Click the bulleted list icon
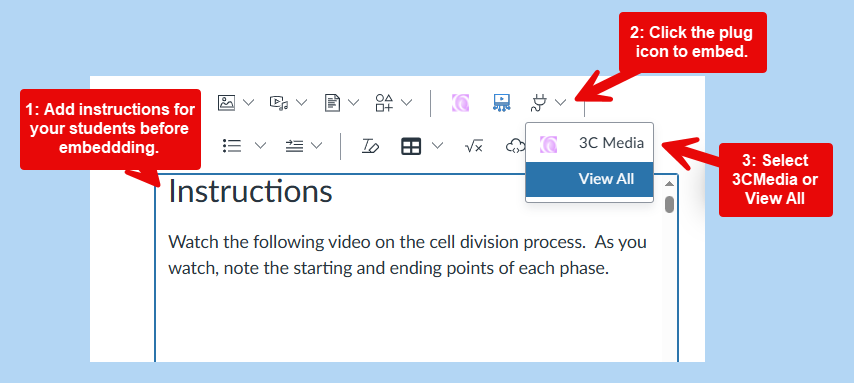Screen dimensions: 854x383 click(232, 145)
